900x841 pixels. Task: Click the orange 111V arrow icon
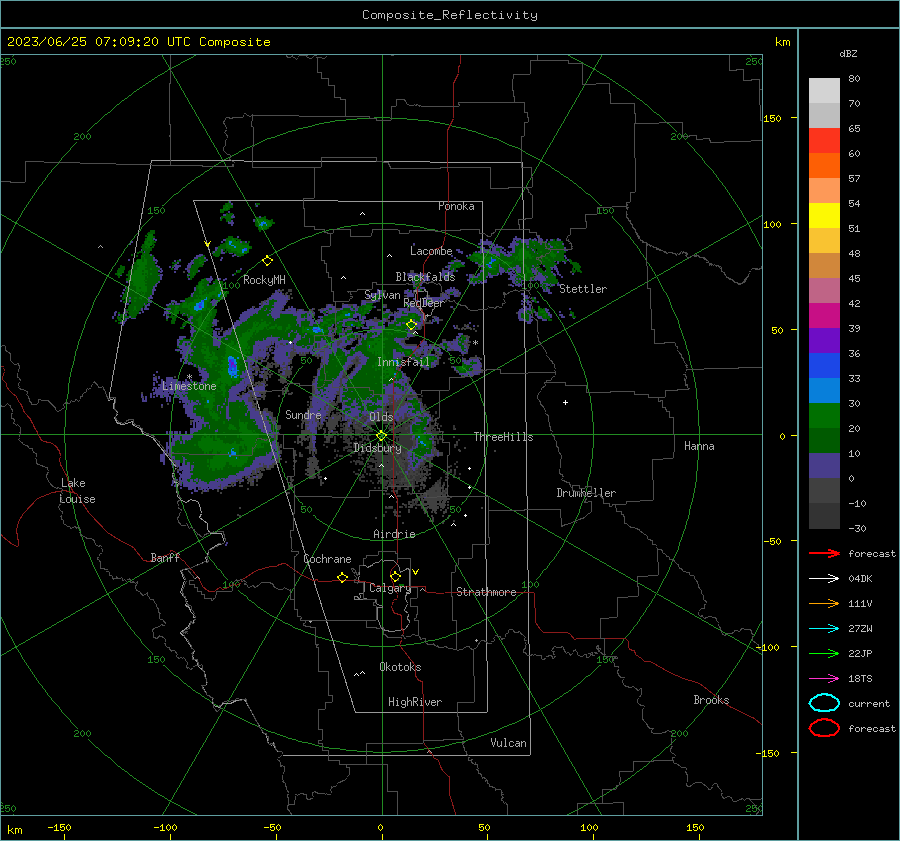point(824,603)
